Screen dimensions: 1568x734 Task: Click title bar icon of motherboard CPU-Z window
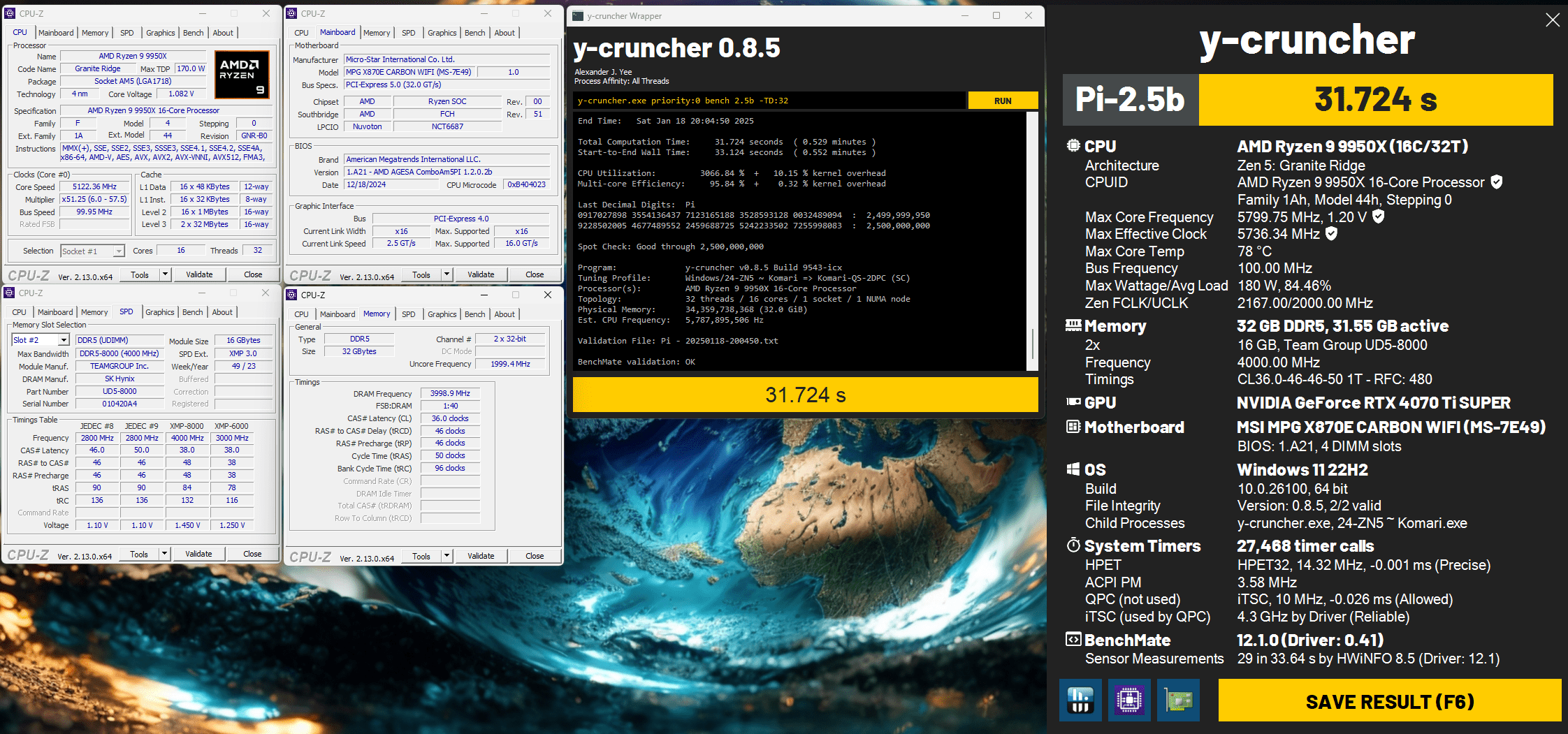[x=292, y=13]
